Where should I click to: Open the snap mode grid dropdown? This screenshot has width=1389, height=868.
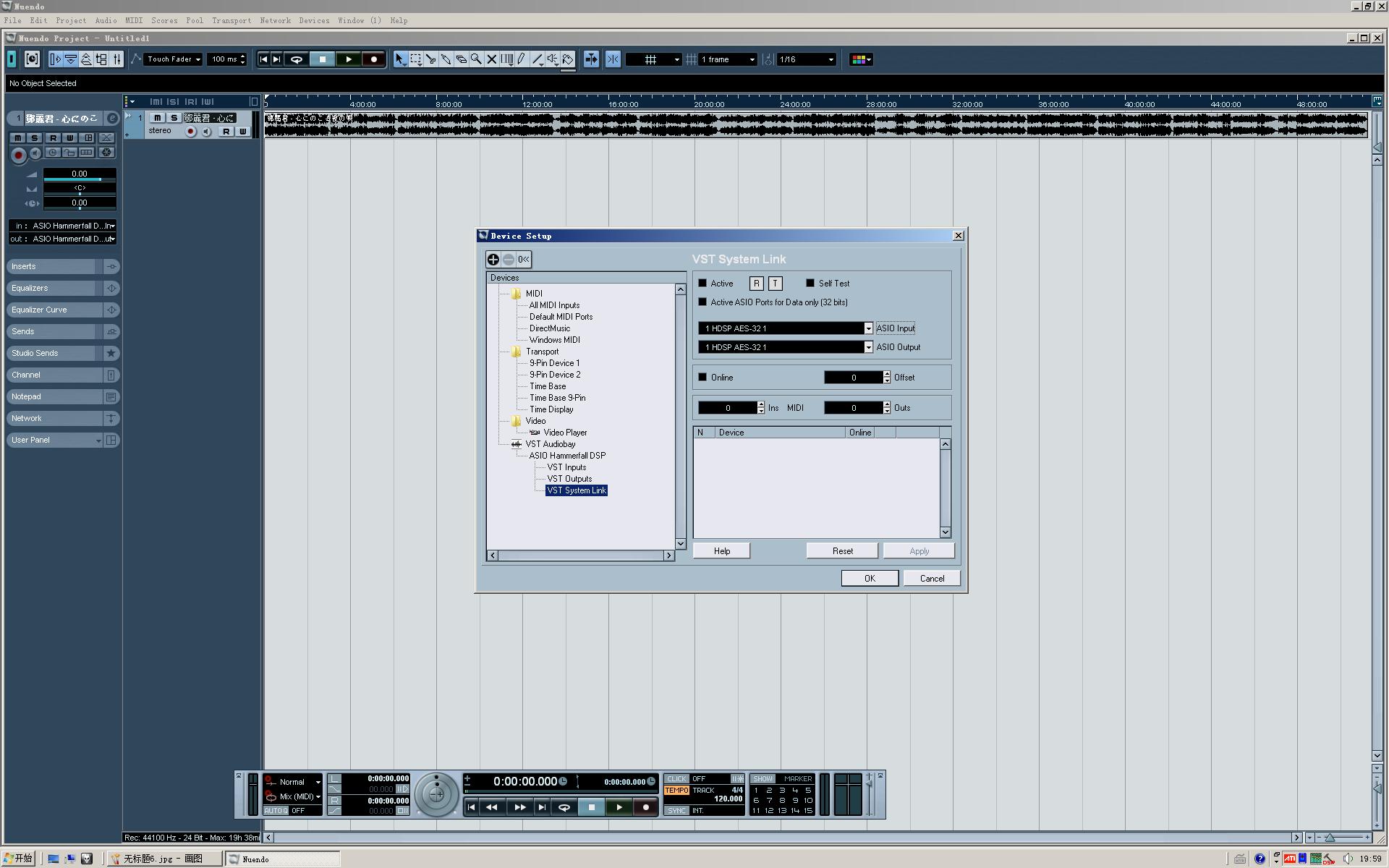click(x=653, y=59)
